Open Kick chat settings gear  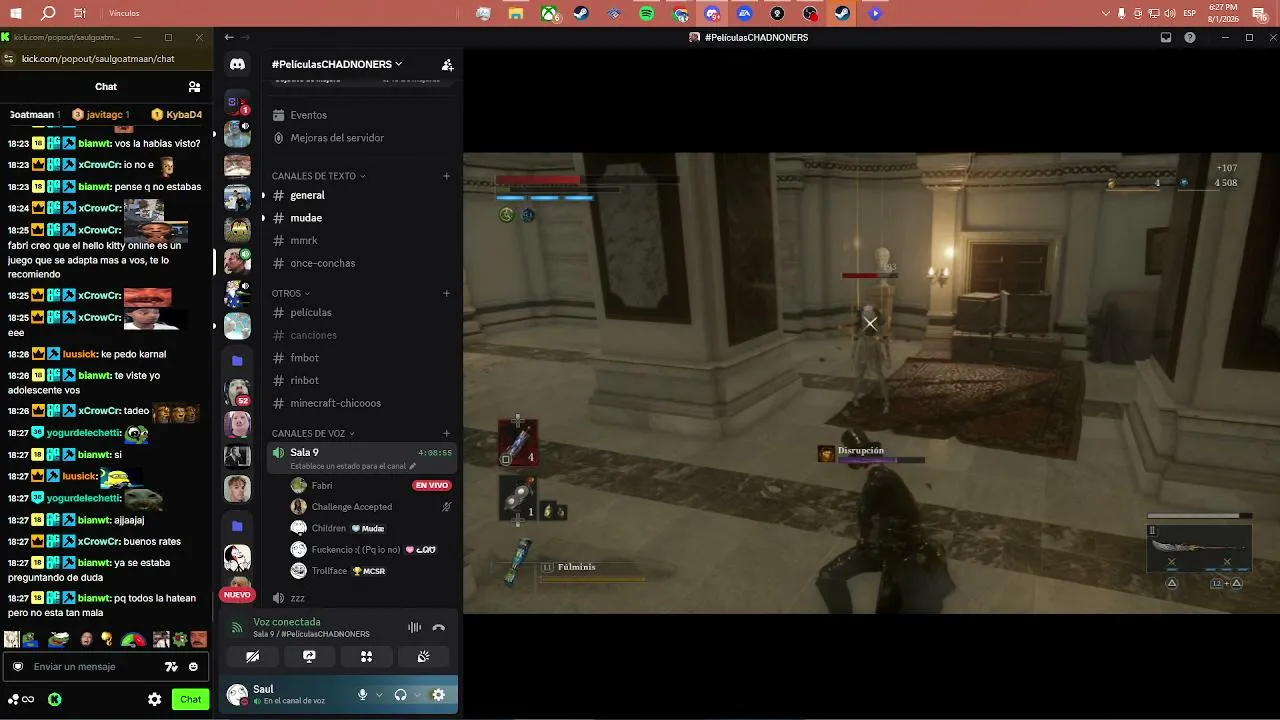tap(155, 700)
